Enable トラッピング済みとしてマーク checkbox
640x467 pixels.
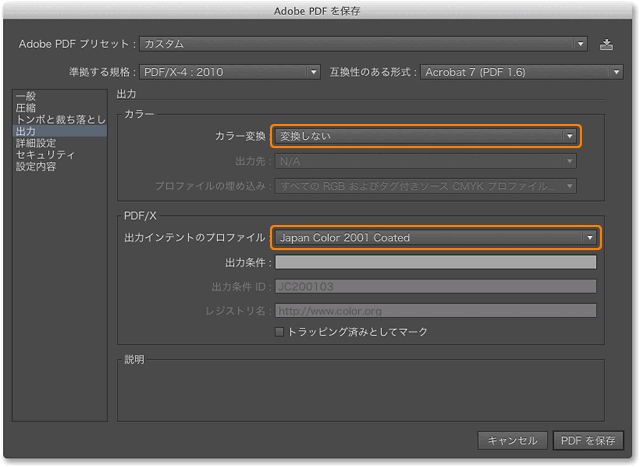[x=280, y=332]
